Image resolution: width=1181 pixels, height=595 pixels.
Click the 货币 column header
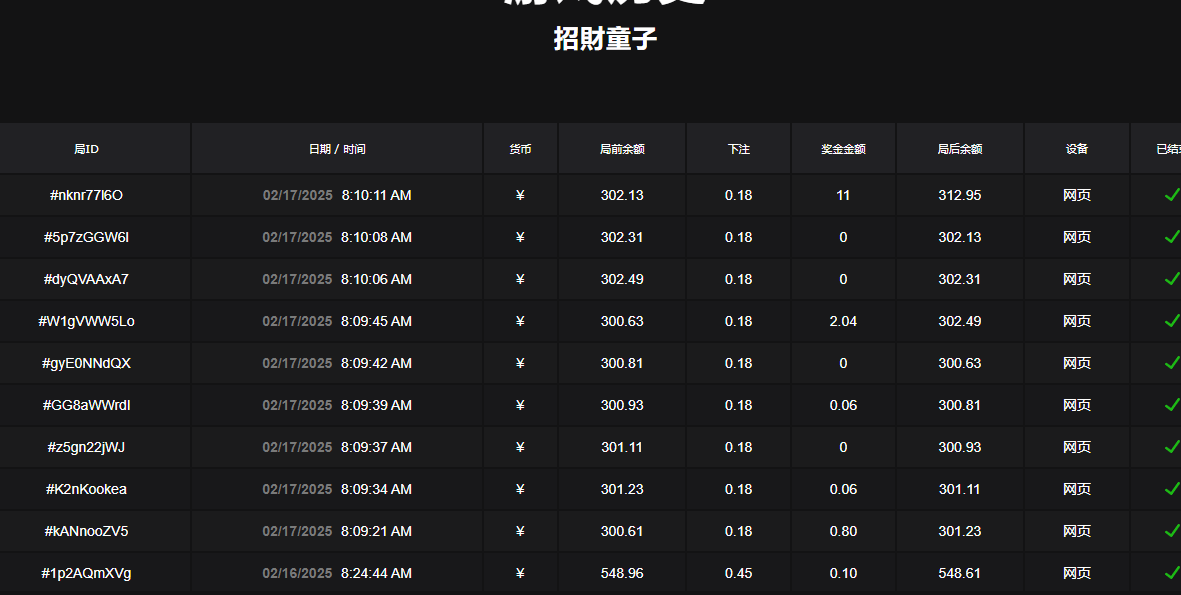pos(519,148)
